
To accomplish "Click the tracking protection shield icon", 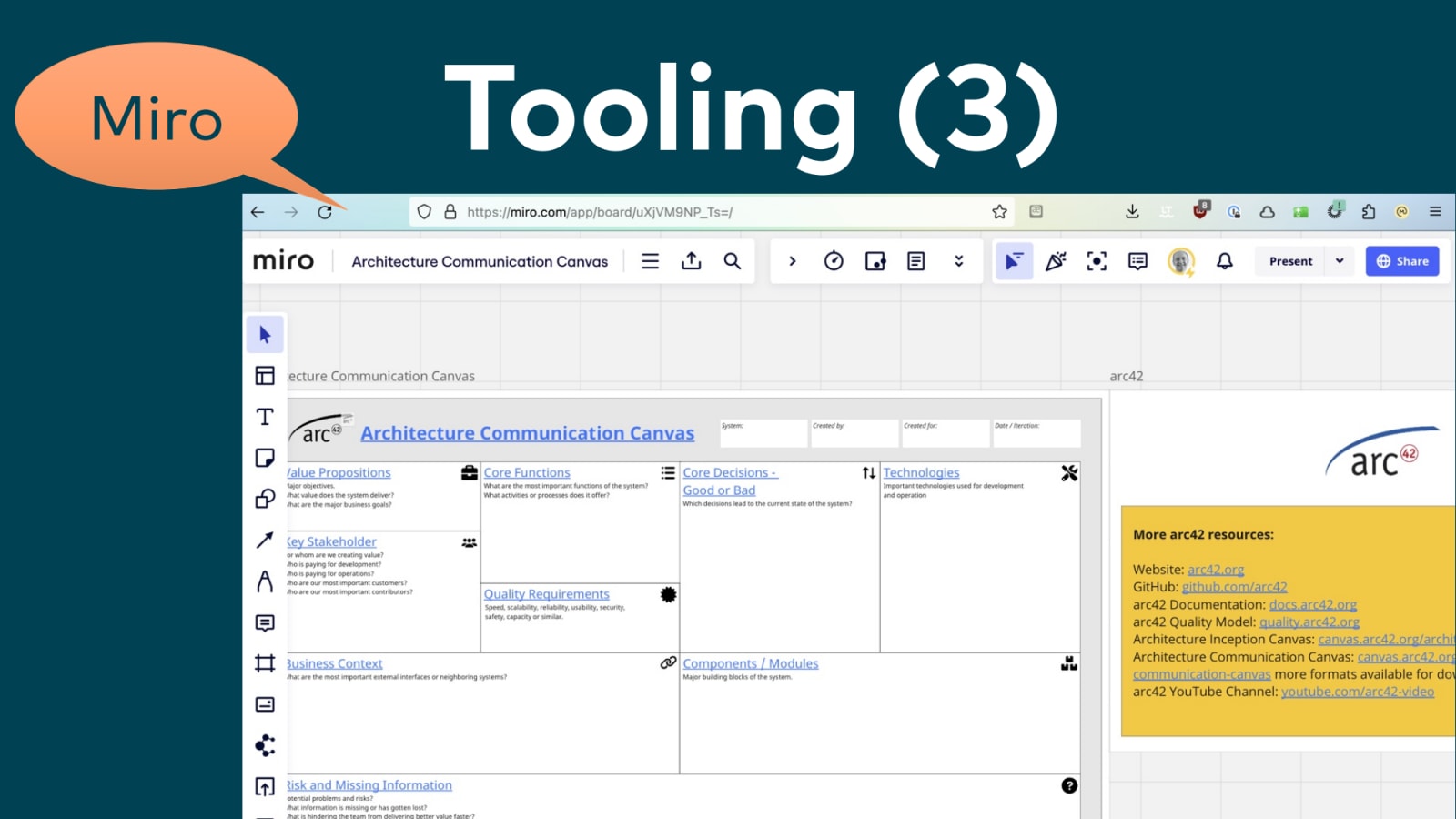I will click(x=424, y=212).
